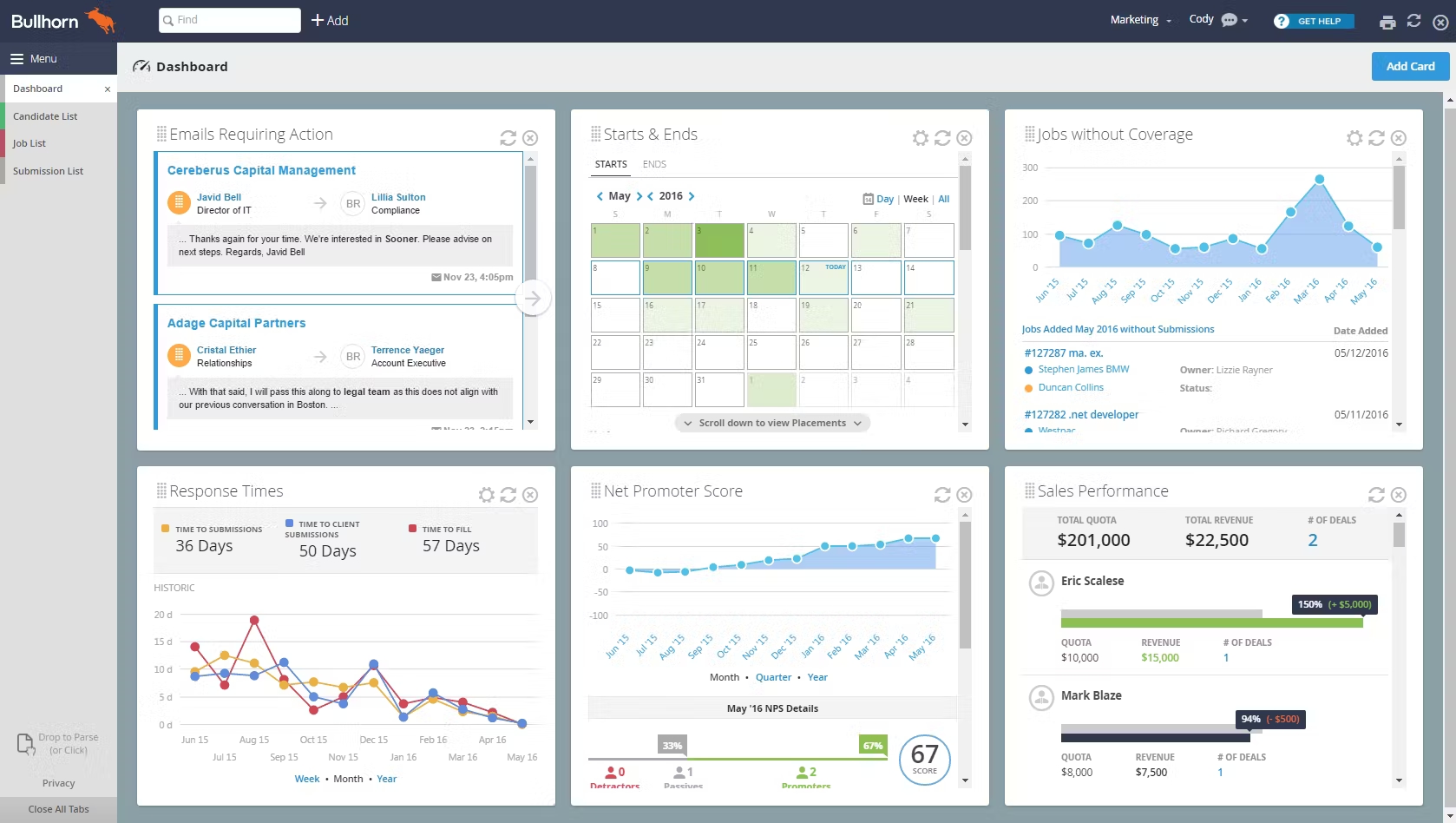Click inside the Find search field
Viewport: 1456px width, 823px height.
pos(229,20)
